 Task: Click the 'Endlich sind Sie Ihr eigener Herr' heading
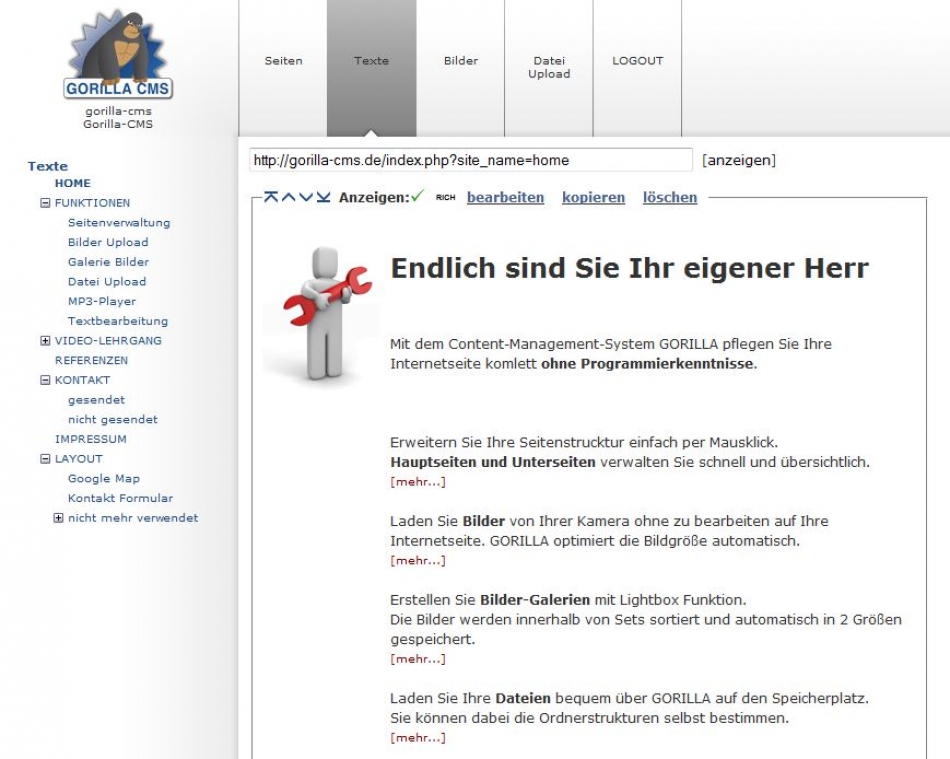click(x=629, y=268)
